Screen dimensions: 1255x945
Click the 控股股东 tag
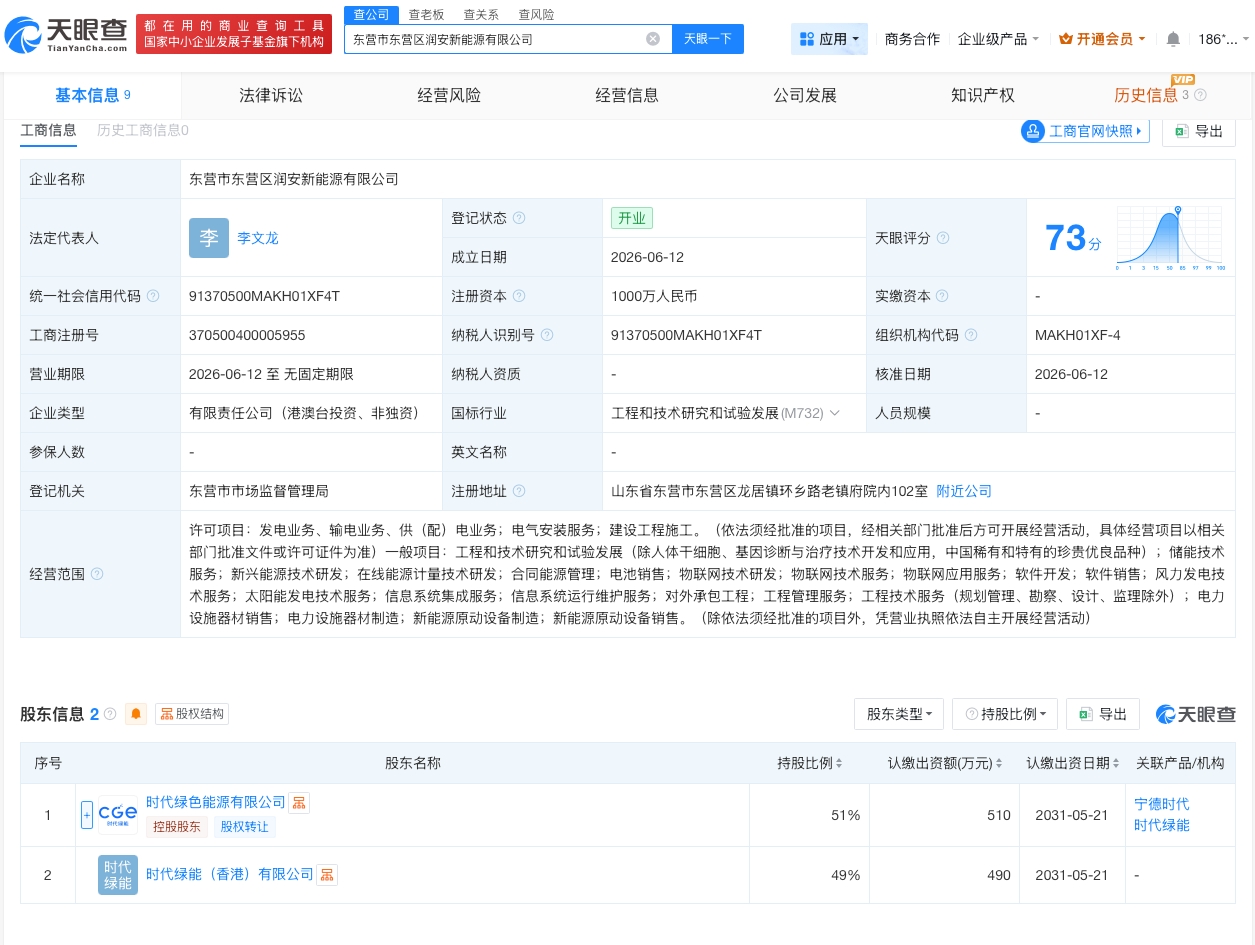[177, 827]
